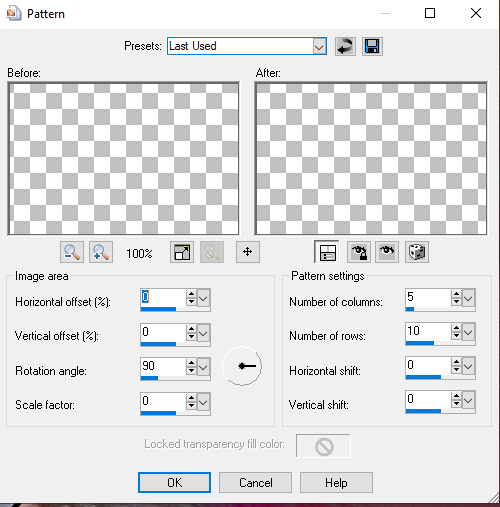This screenshot has height=507, width=500.
Task: Toggle the show previews panel icon
Action: [327, 252]
